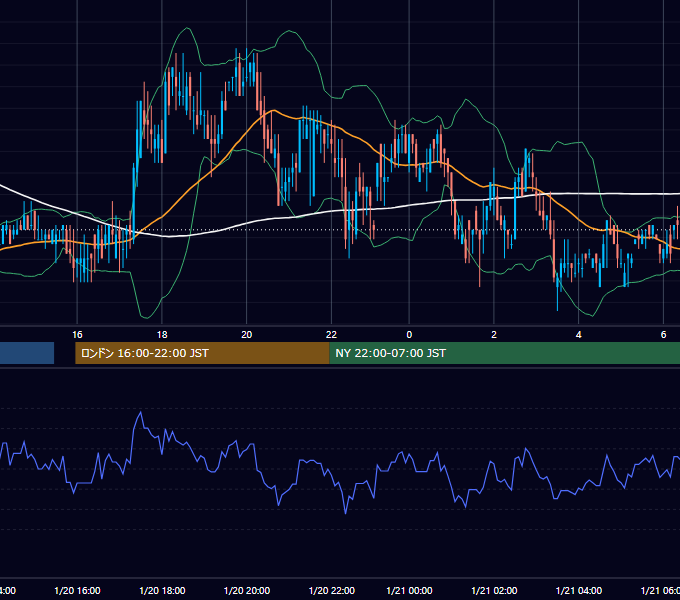
Task: Click the NY 22:00-07:00 JST session bar
Action: 504,353
